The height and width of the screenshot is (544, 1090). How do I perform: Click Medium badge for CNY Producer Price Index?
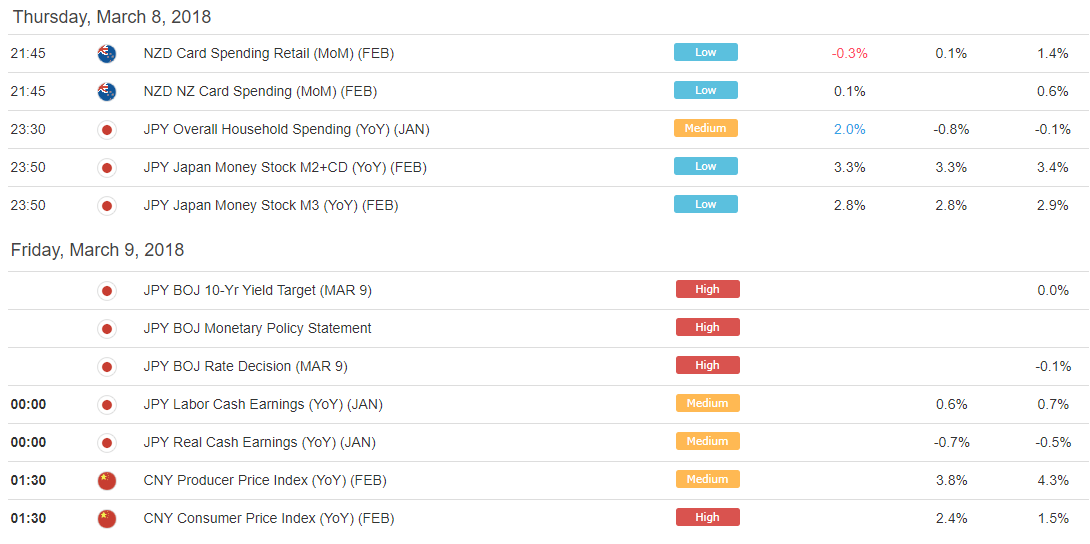click(708, 479)
